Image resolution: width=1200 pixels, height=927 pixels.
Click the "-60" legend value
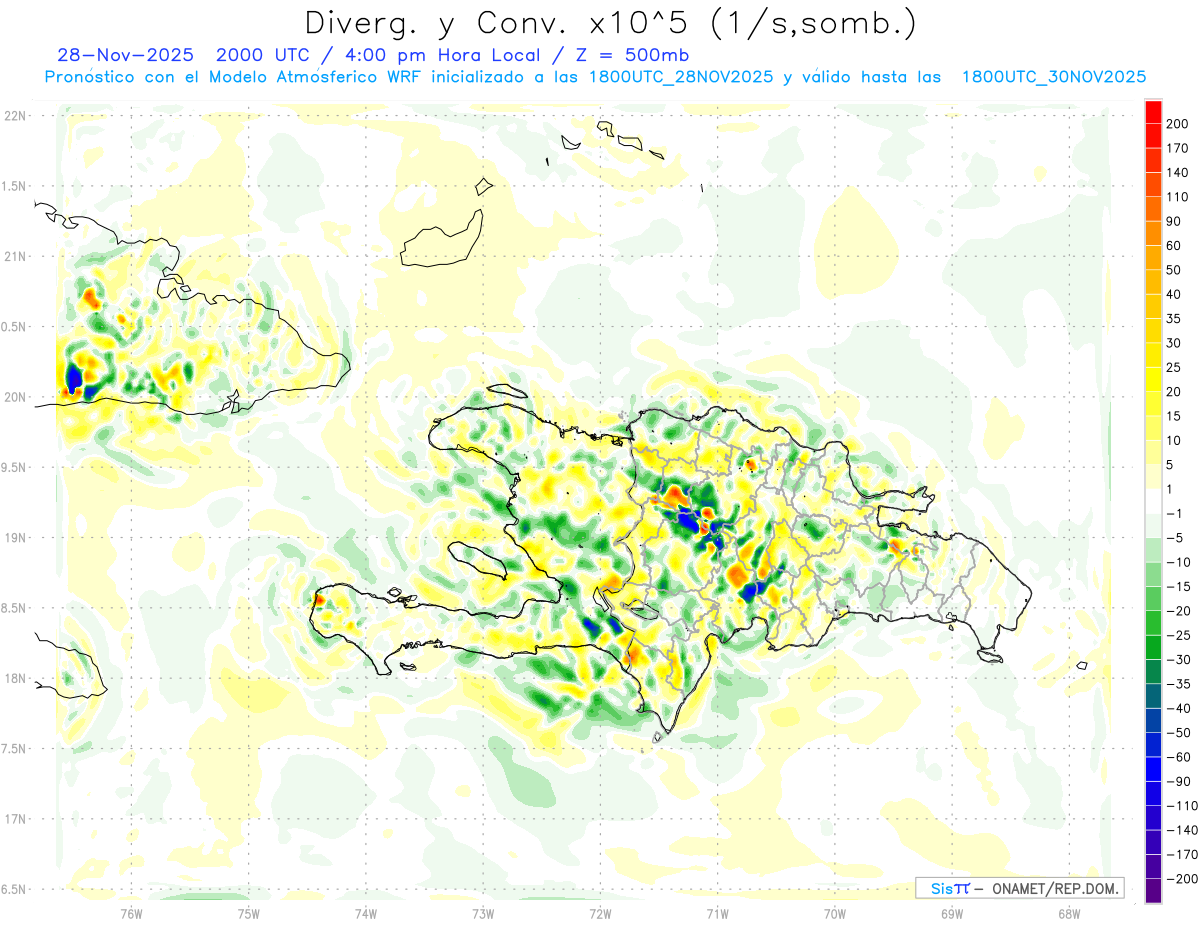click(1178, 757)
